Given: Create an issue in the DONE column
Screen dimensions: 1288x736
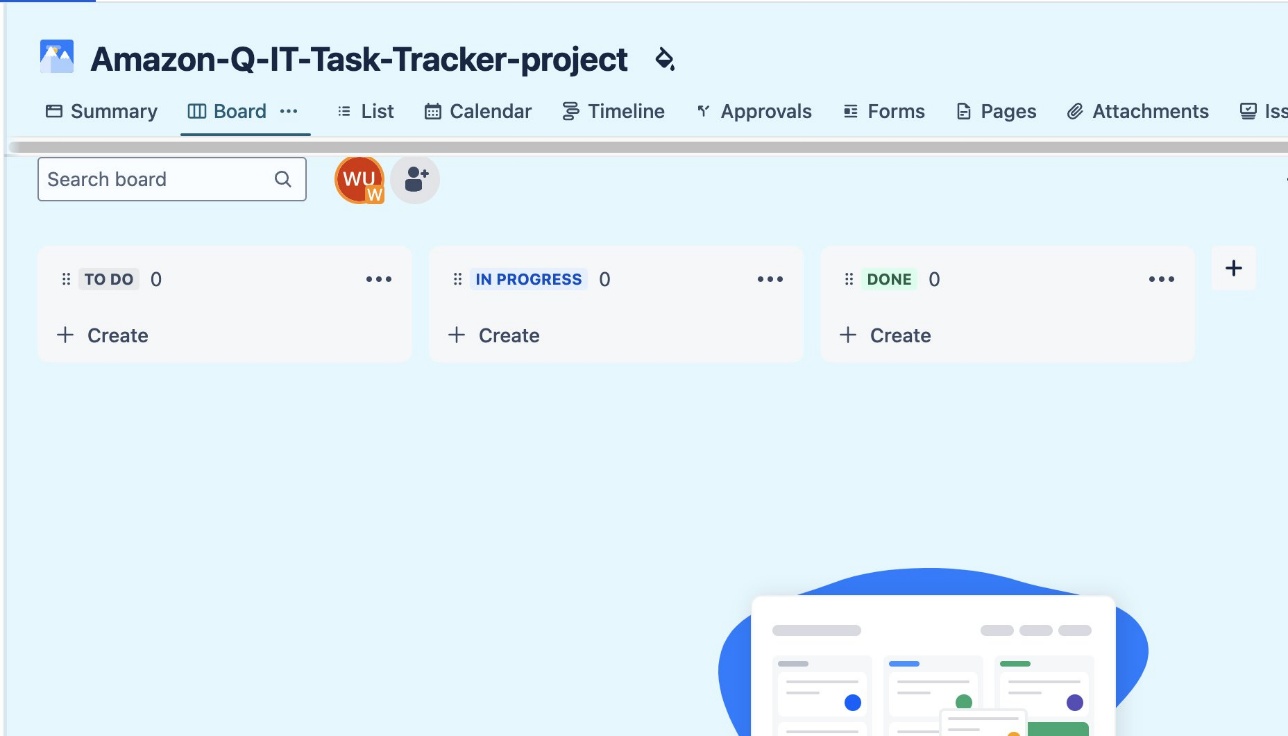Looking at the screenshot, I should point(885,335).
